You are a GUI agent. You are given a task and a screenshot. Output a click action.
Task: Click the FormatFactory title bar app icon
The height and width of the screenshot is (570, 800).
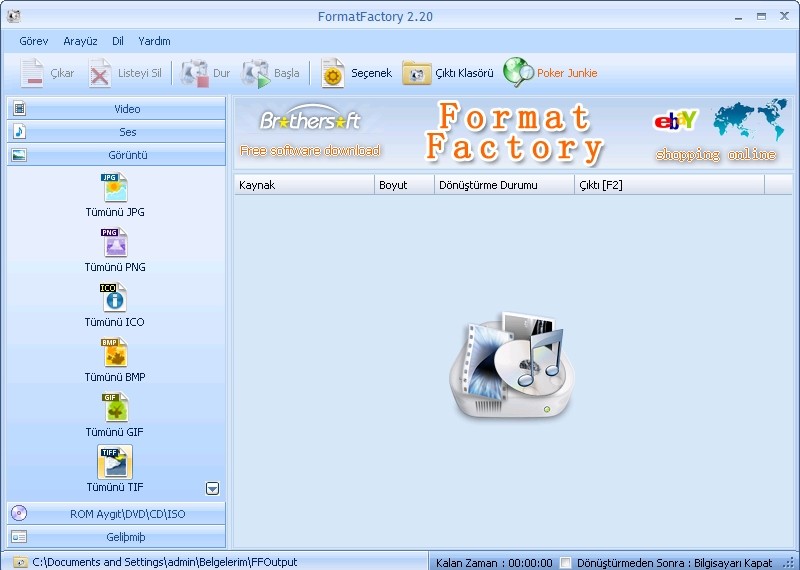14,16
